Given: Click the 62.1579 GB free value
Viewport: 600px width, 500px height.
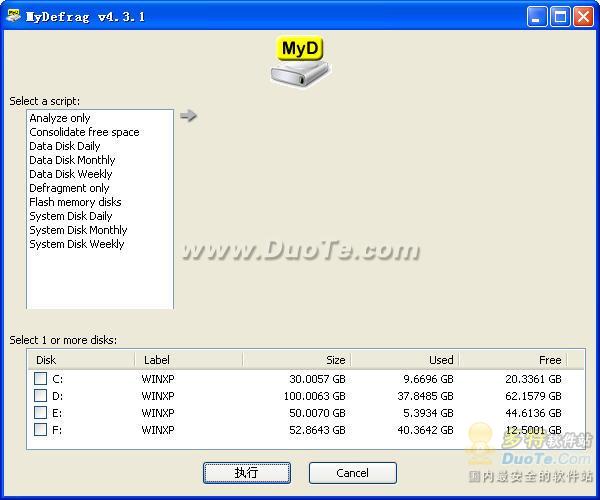Looking at the screenshot, I should click(x=533, y=396).
